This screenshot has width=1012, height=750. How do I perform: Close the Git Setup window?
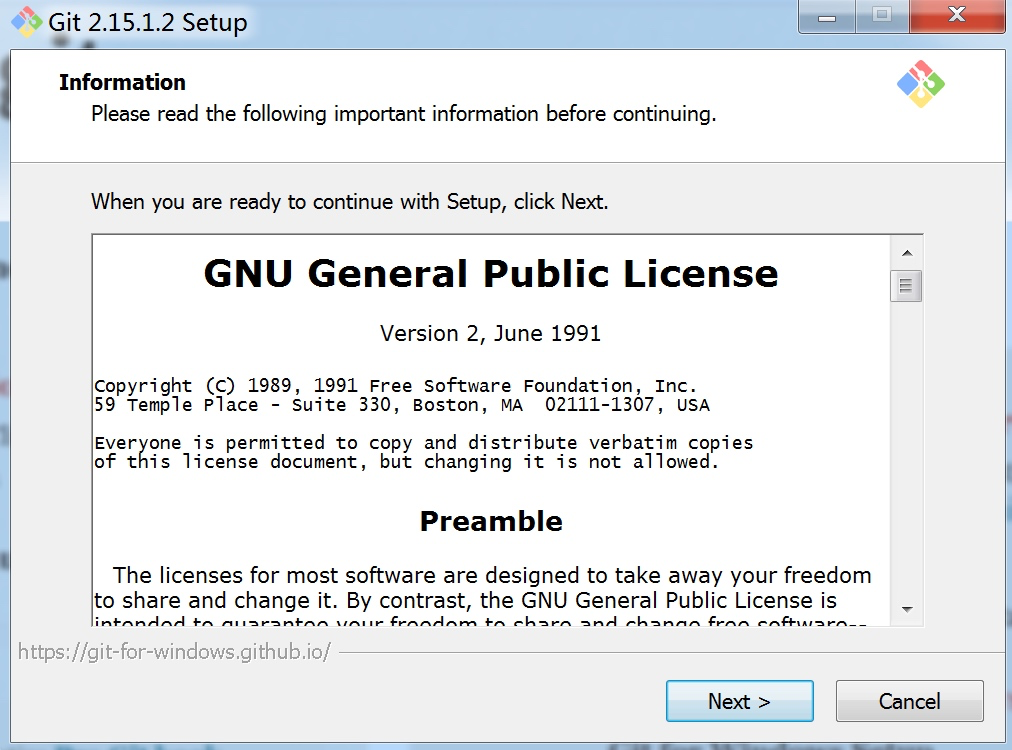[x=956, y=15]
